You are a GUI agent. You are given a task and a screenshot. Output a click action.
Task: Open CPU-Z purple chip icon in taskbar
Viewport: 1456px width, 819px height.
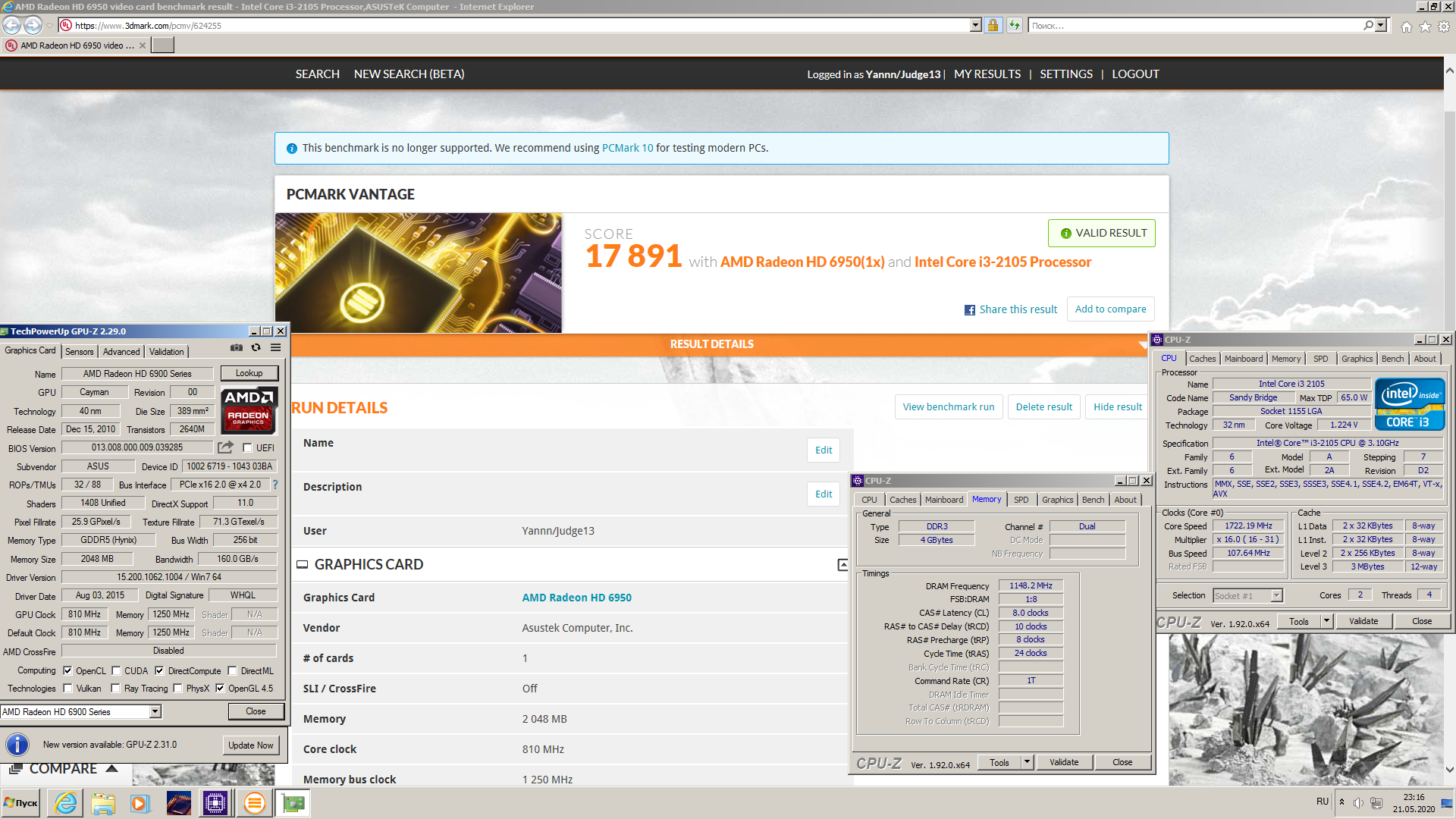[215, 803]
